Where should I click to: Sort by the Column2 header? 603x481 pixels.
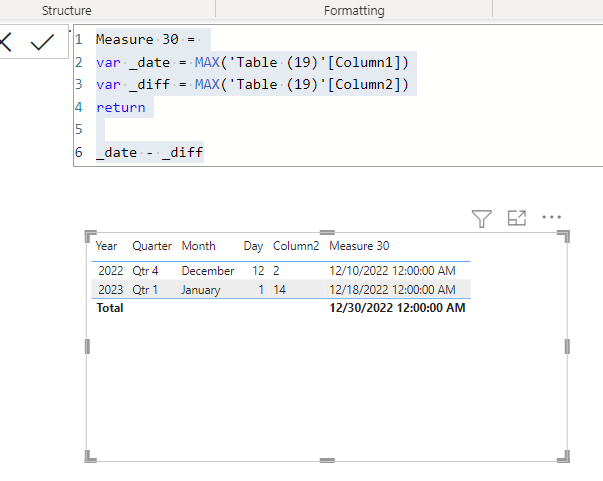tap(296, 246)
